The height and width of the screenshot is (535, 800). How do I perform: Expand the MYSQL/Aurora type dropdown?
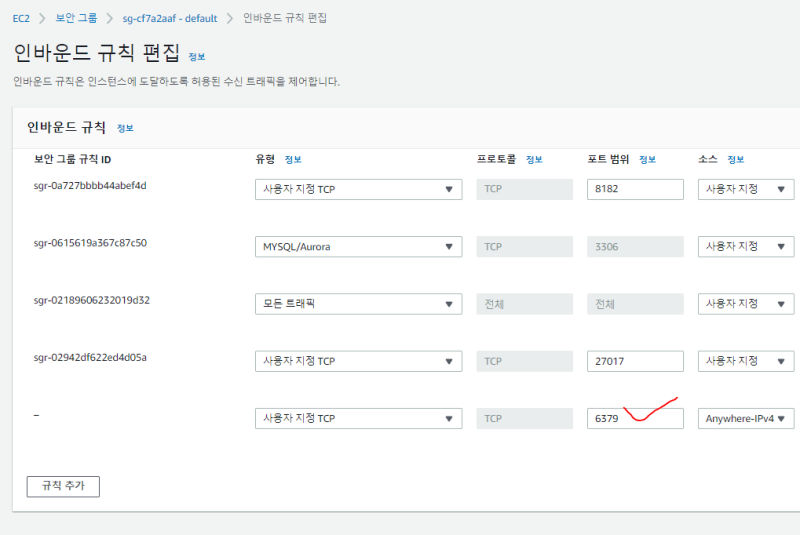[x=358, y=246]
